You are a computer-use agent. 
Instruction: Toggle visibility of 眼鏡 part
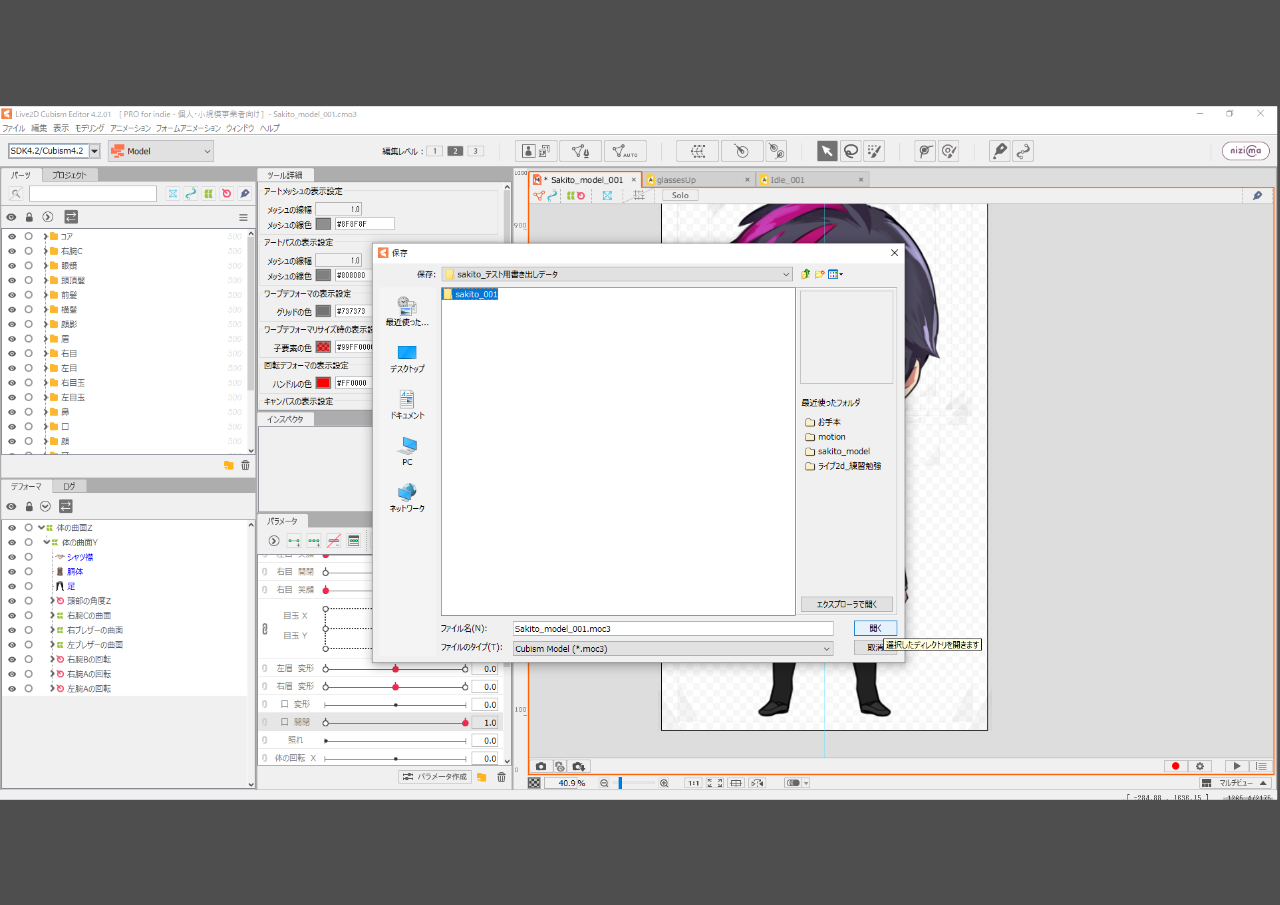[12, 266]
